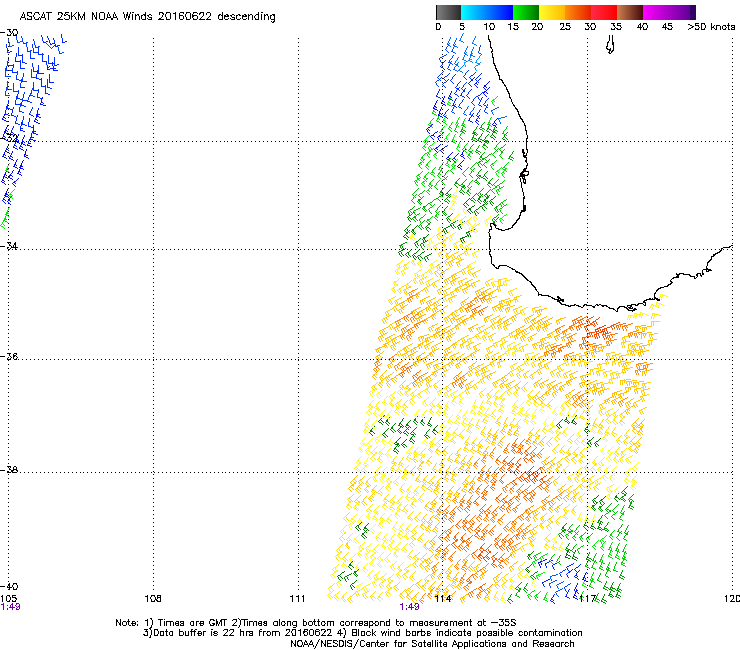The width and height of the screenshot is (740, 650).
Task: Select the yellow 20–25 knots legend segment
Action: pos(552,12)
